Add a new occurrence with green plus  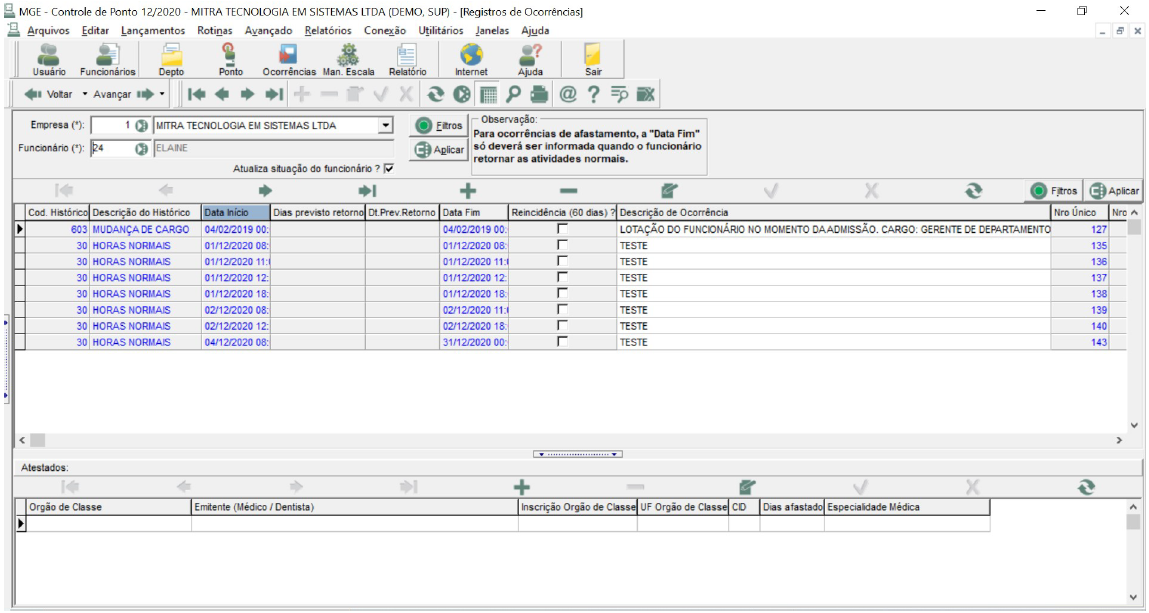point(468,190)
